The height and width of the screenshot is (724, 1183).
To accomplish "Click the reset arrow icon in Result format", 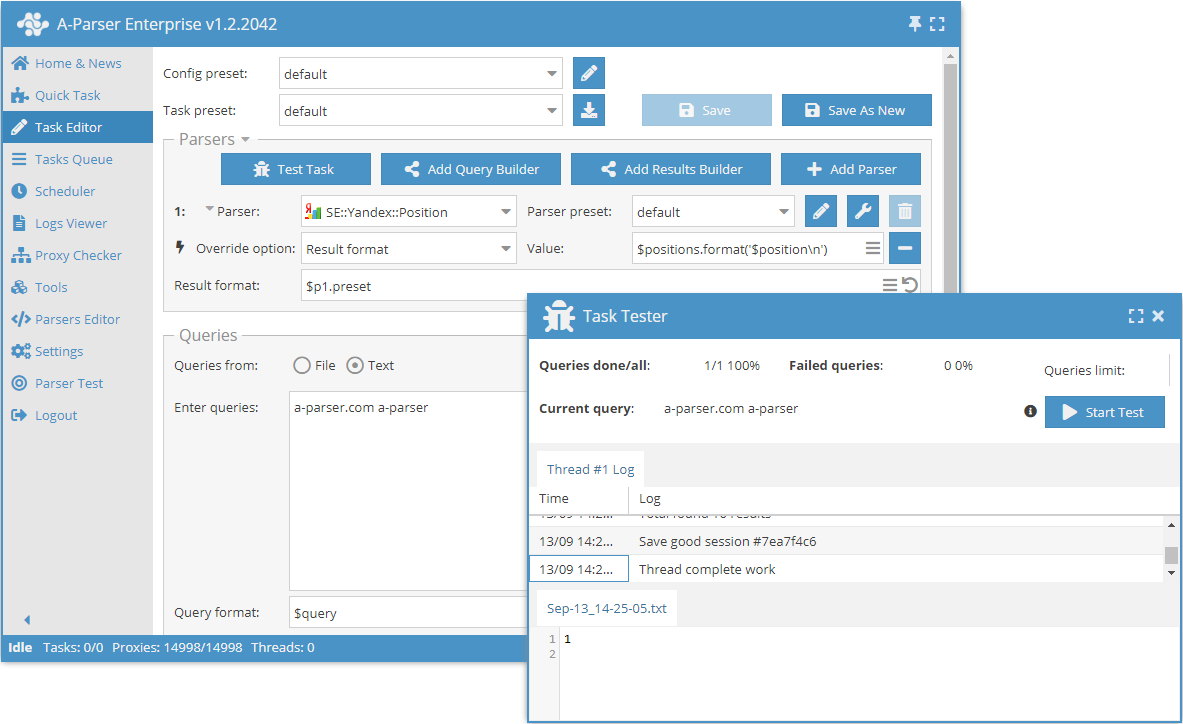I will tap(909, 285).
